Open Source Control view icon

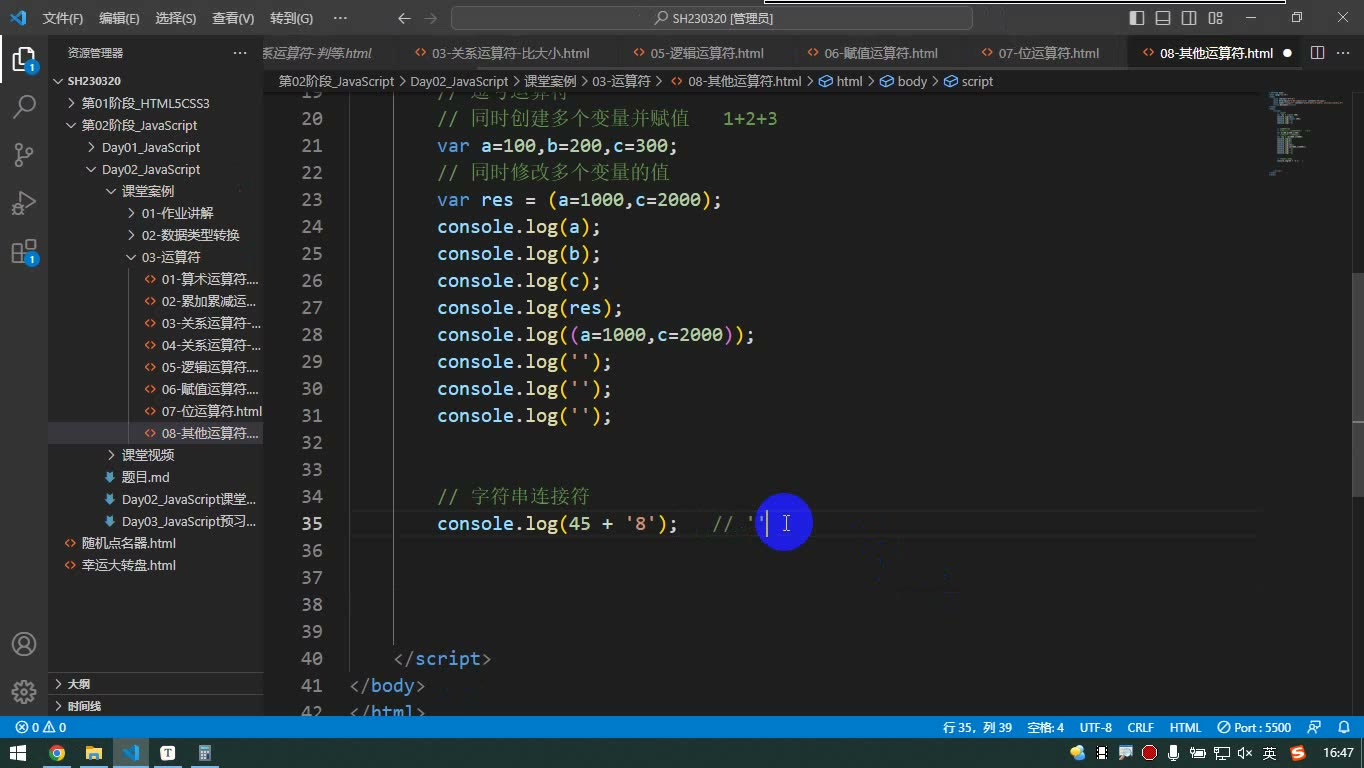[x=24, y=154]
